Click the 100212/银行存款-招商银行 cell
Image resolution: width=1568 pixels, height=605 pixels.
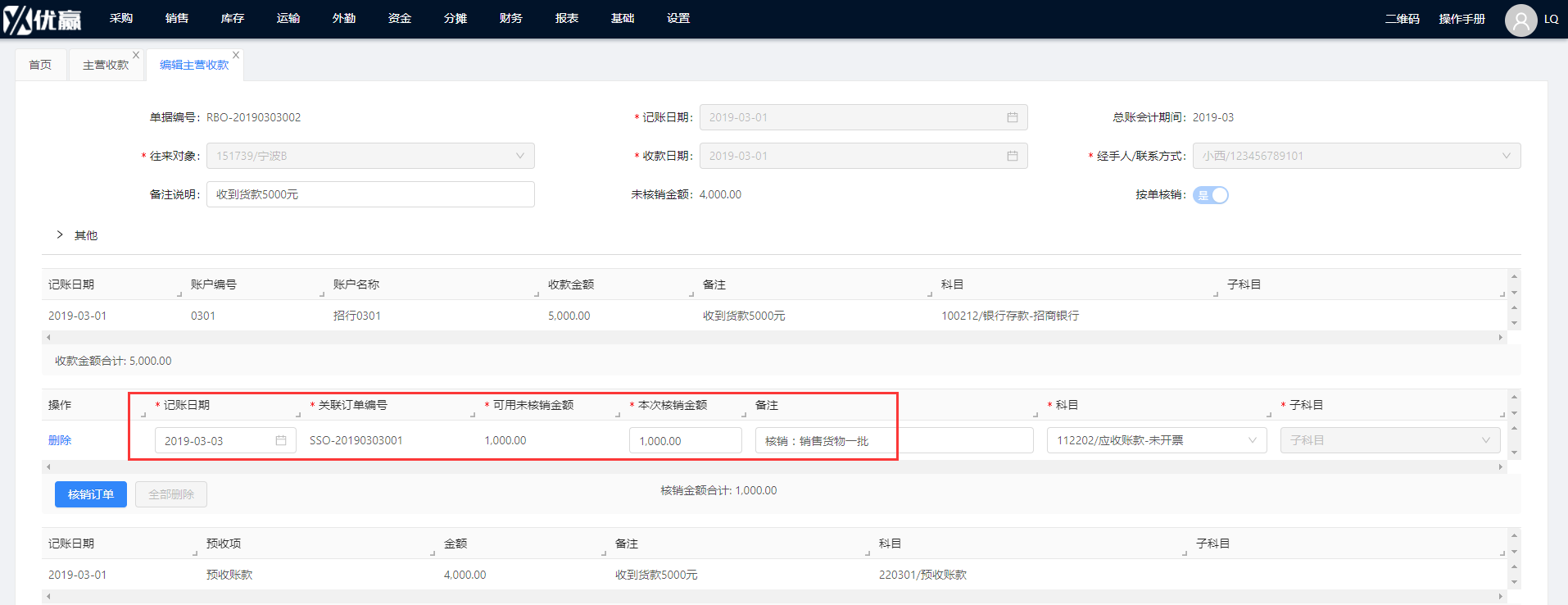(x=1010, y=316)
